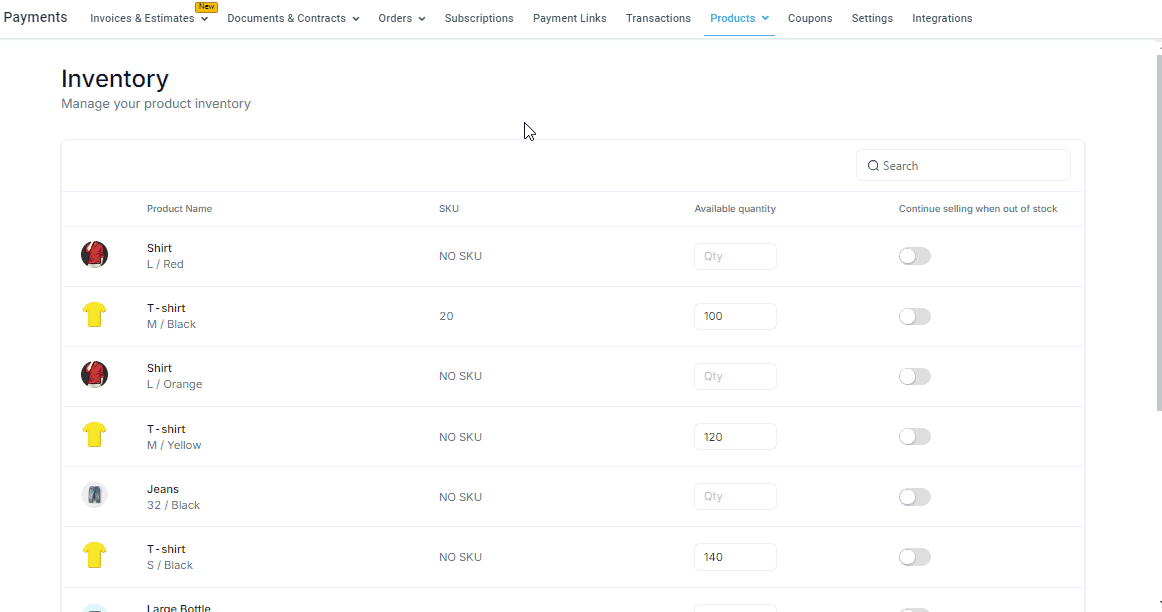This screenshot has height=612, width=1162.
Task: Open the Coupons tab
Action: click(810, 19)
